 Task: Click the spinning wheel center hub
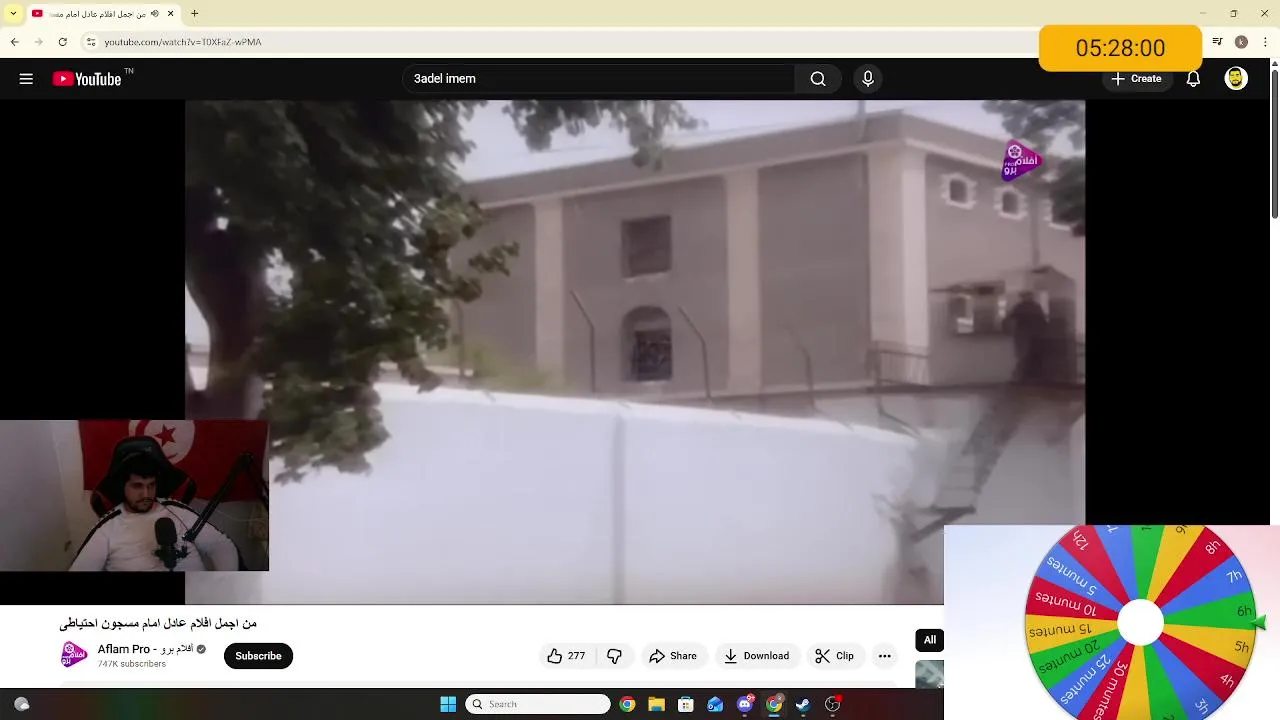click(x=1140, y=623)
